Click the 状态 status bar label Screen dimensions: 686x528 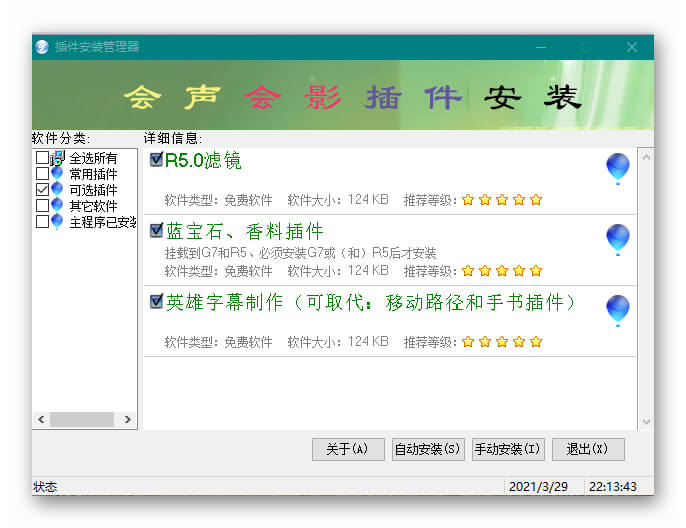click(45, 487)
